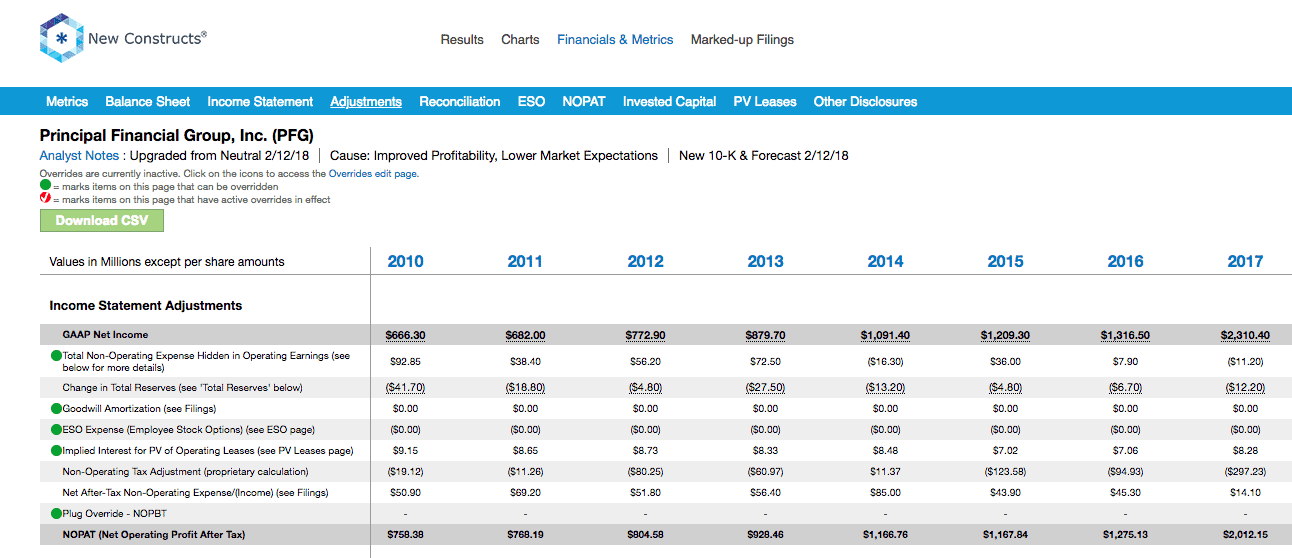Screen dimensions: 1292x558
Task: Click override dot for Goodwill Amortization
Action: click(56, 408)
